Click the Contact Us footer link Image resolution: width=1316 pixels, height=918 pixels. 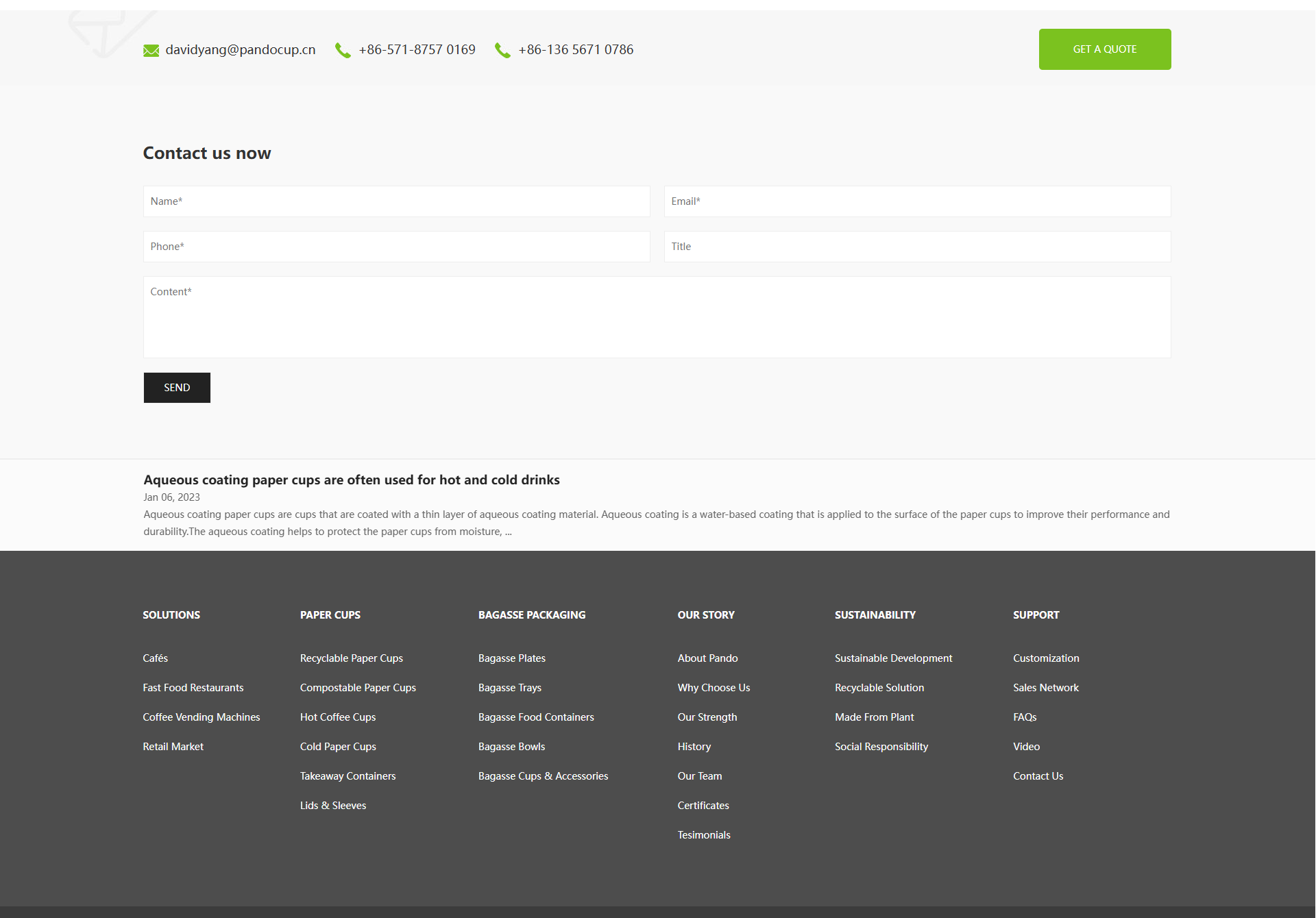[1038, 776]
